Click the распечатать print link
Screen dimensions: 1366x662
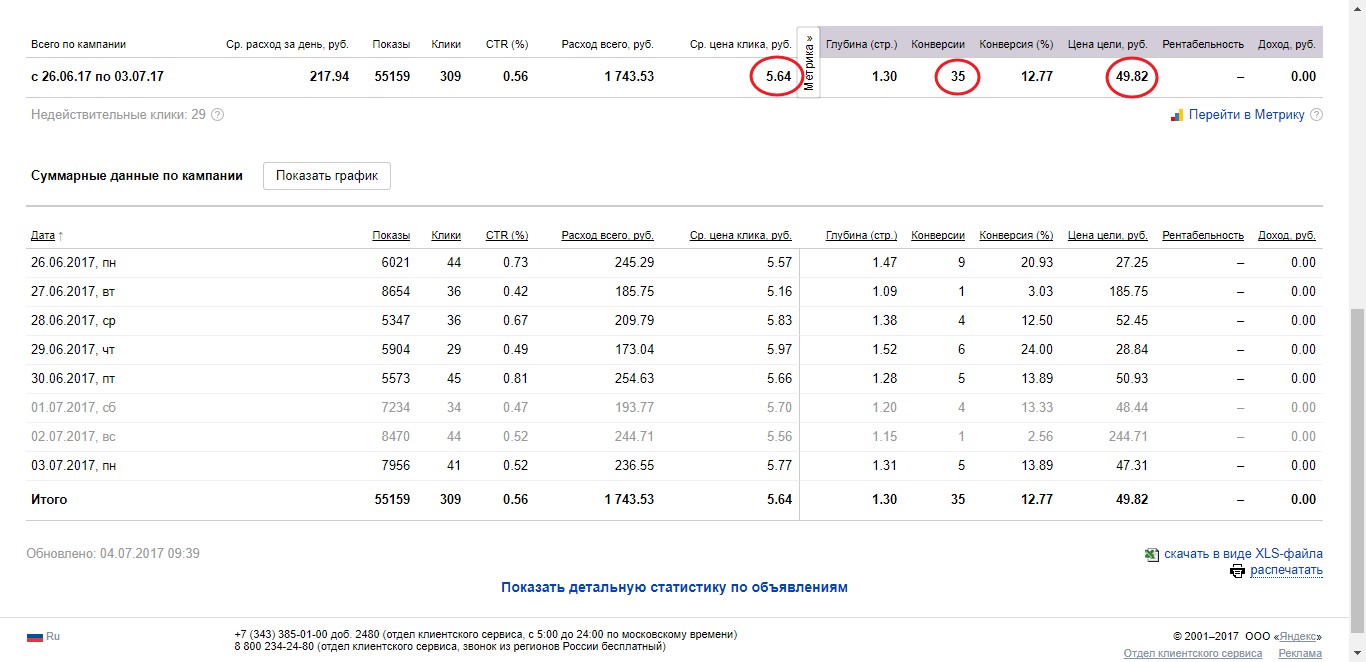(x=1286, y=571)
